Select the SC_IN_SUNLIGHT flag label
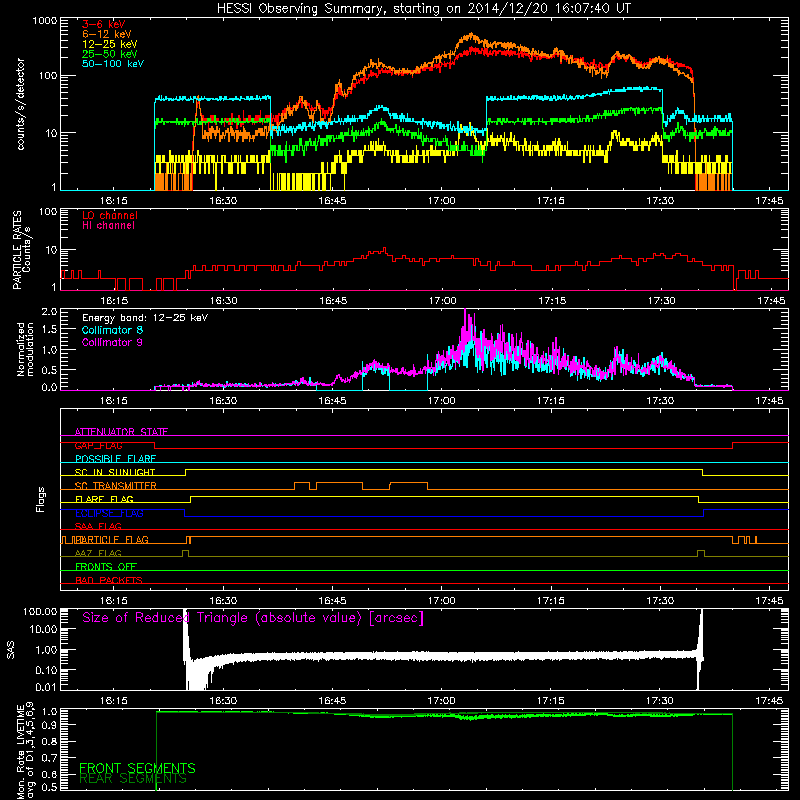This screenshot has height=800, width=800. [115, 472]
